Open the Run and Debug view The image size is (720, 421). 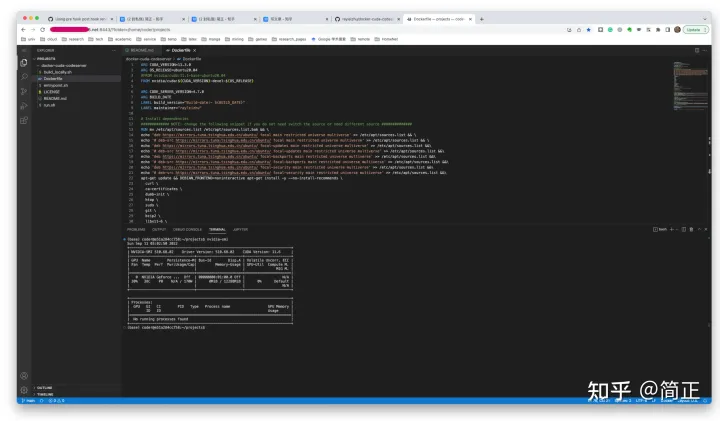click(24, 104)
